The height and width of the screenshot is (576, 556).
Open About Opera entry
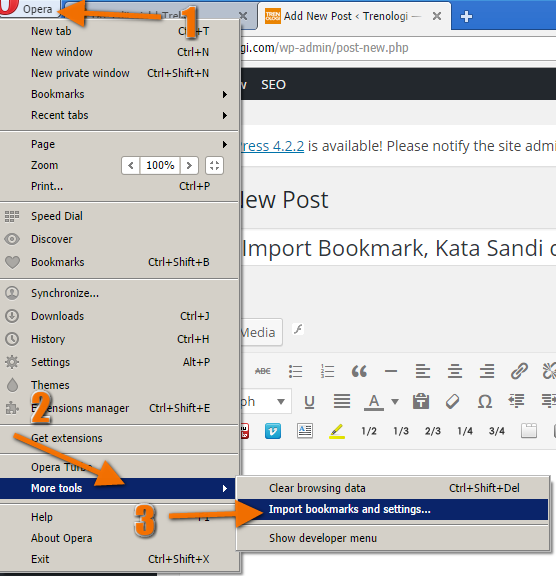click(119, 538)
